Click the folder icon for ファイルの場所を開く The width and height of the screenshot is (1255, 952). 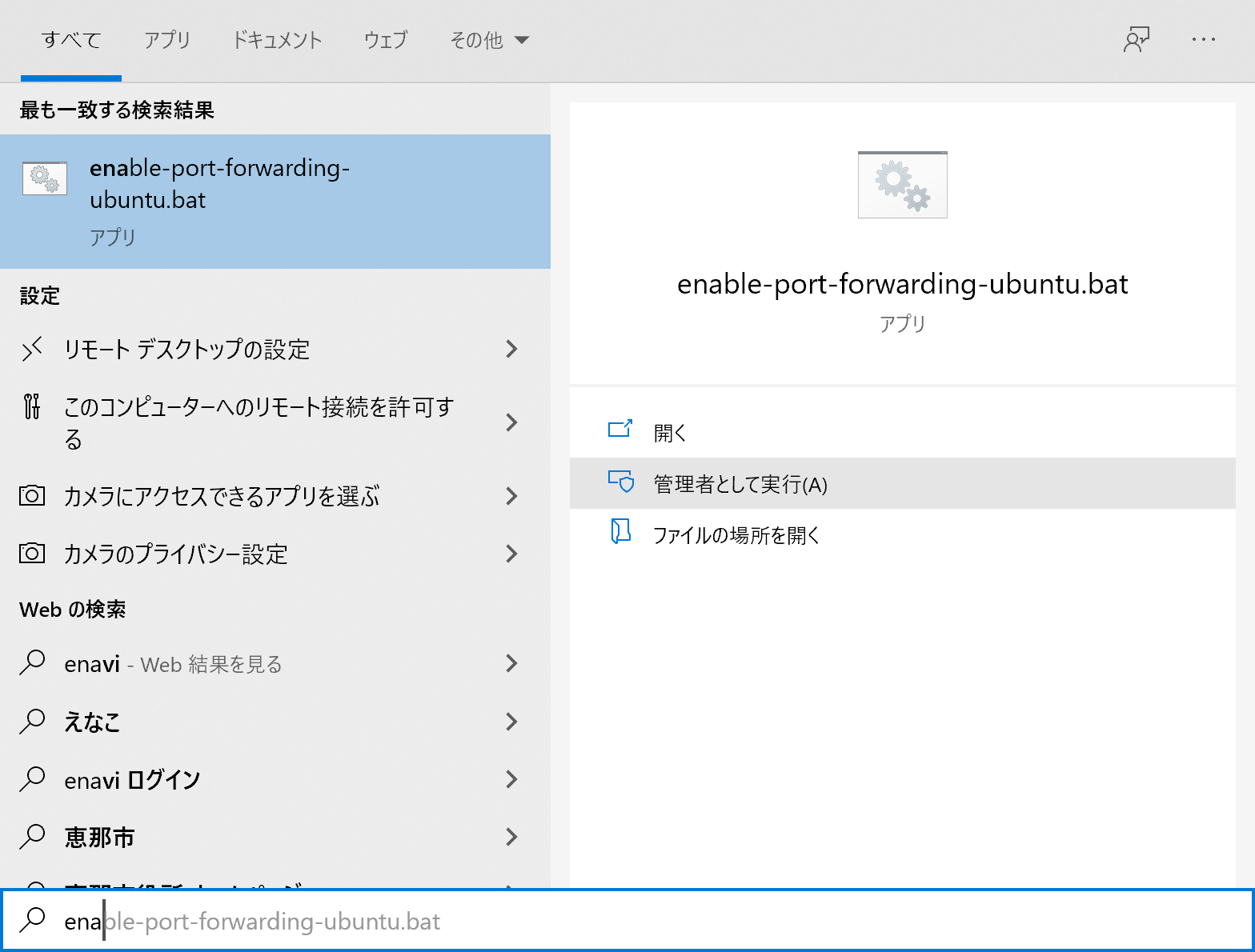coord(620,533)
